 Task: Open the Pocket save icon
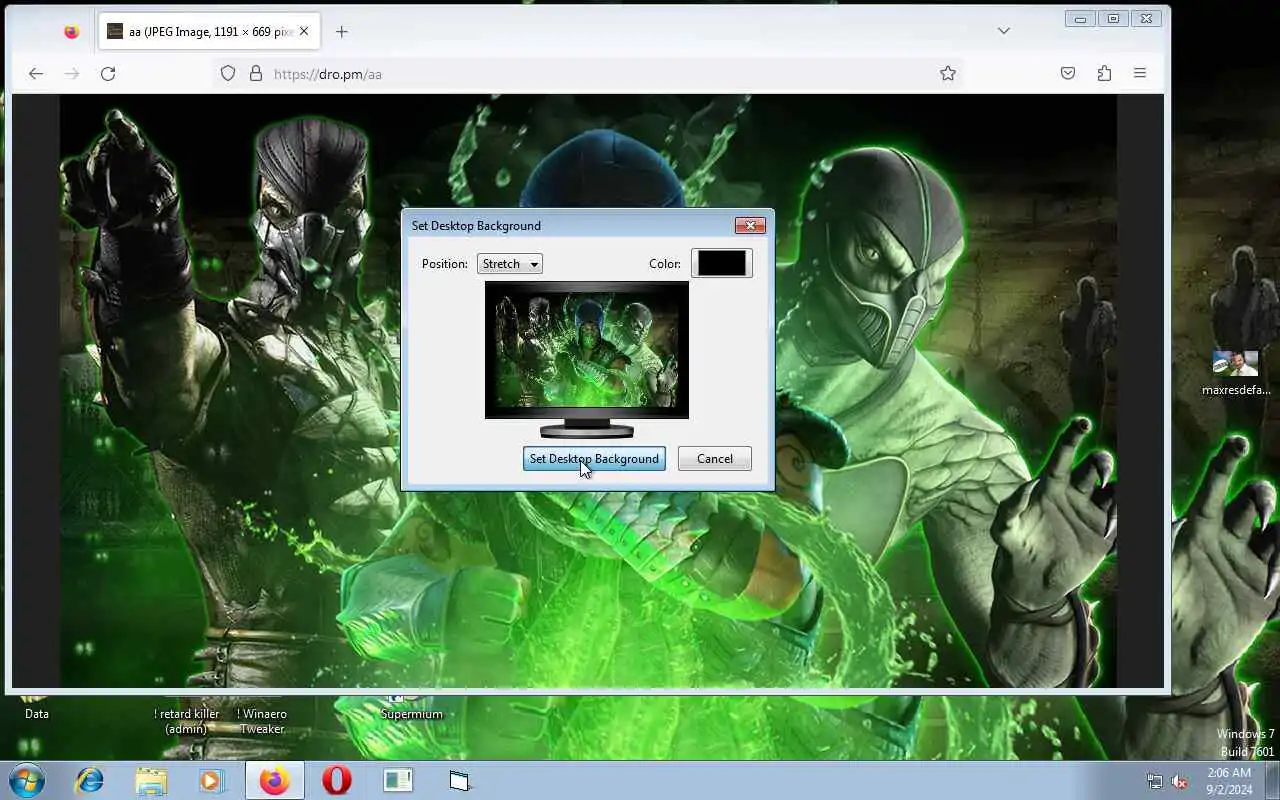click(x=1068, y=73)
